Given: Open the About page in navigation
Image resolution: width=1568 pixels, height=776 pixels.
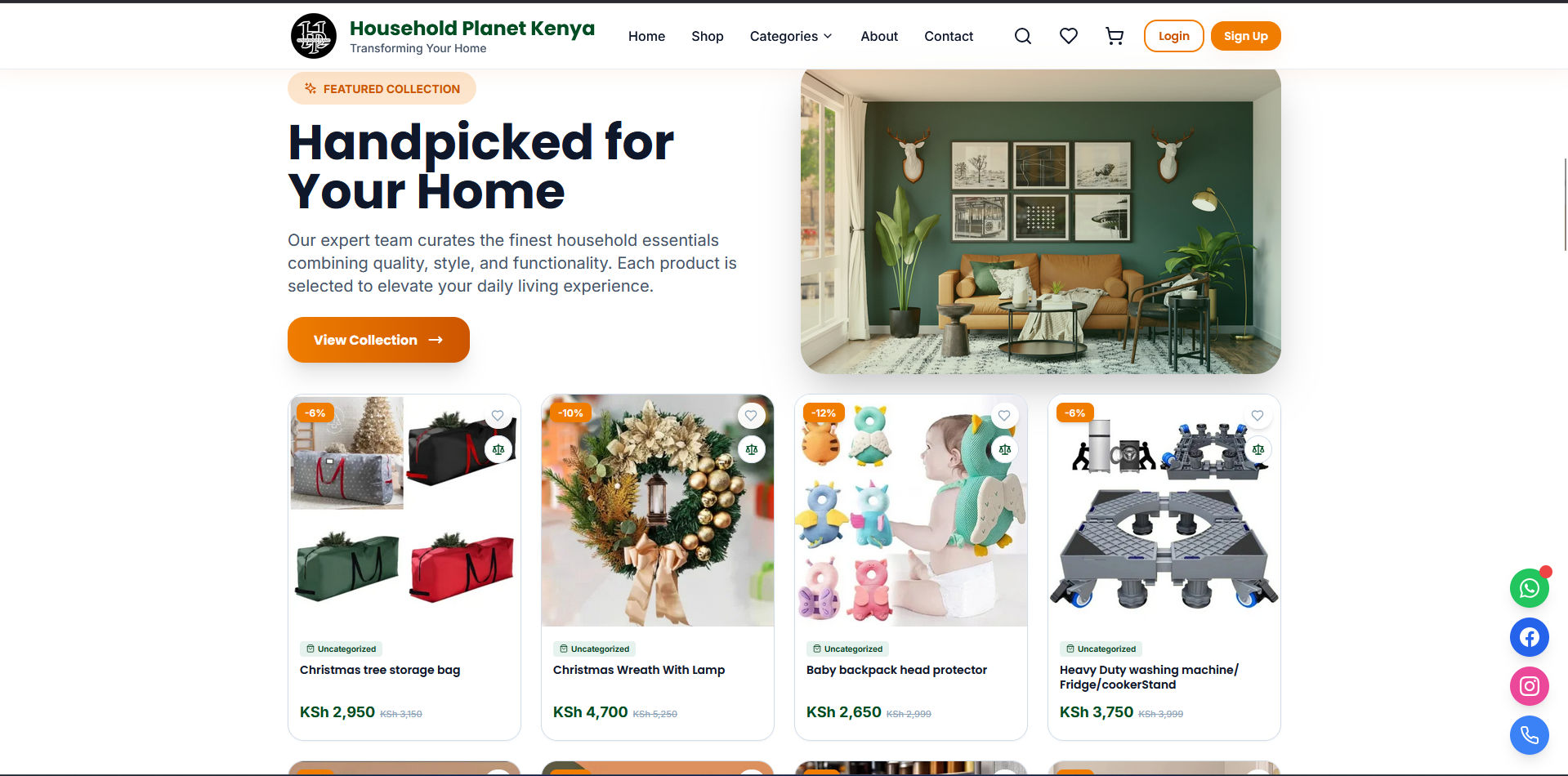Looking at the screenshot, I should 879,36.
